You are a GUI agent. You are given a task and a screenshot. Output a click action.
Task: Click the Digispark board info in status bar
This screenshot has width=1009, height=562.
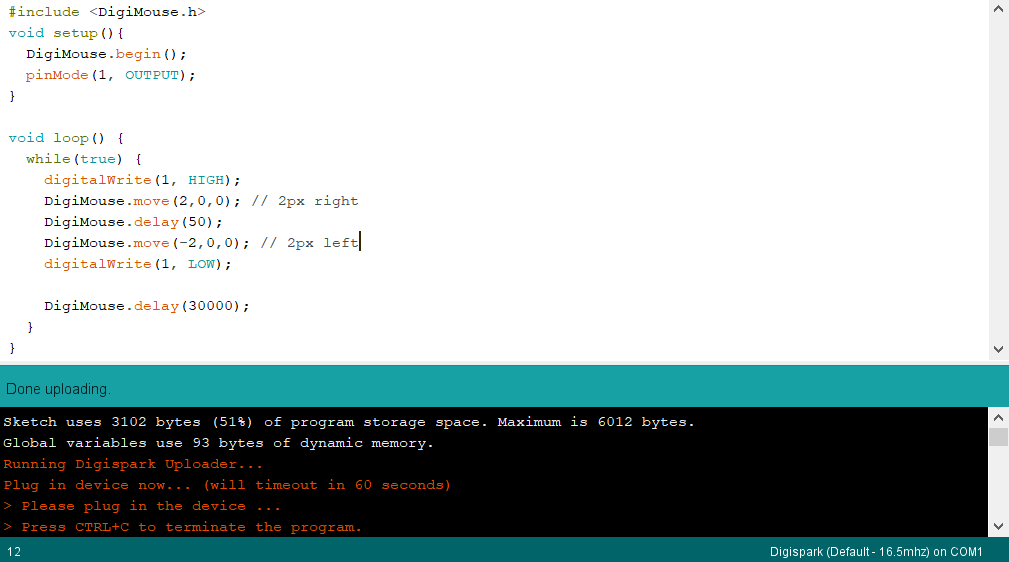[x=876, y=552]
